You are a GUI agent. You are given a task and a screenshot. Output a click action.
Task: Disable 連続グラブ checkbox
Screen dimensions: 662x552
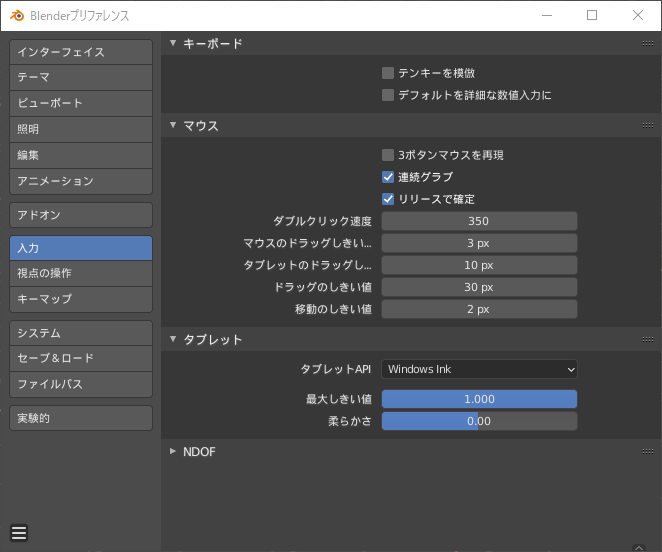tap(388, 177)
